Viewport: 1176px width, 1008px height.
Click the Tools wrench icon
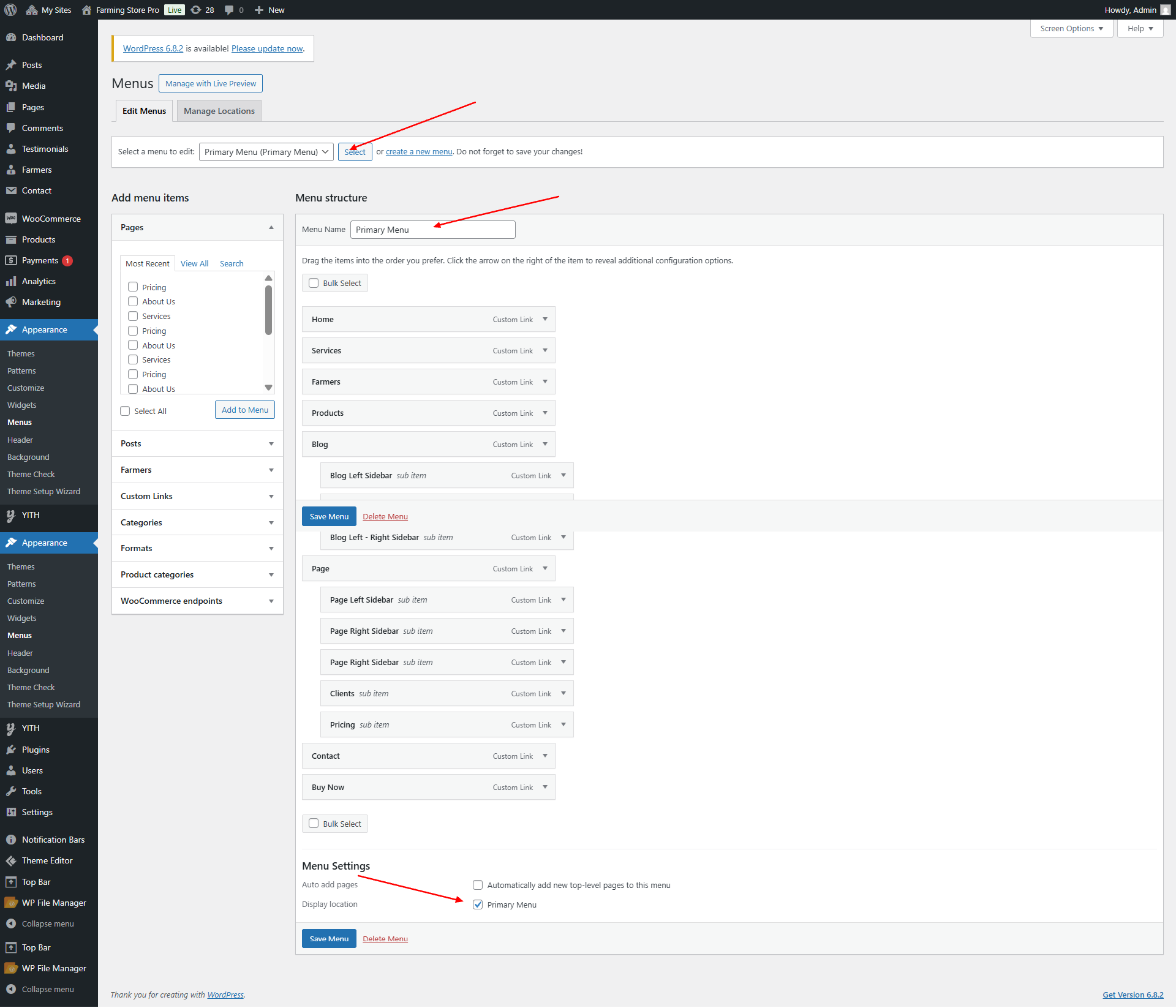(x=11, y=791)
